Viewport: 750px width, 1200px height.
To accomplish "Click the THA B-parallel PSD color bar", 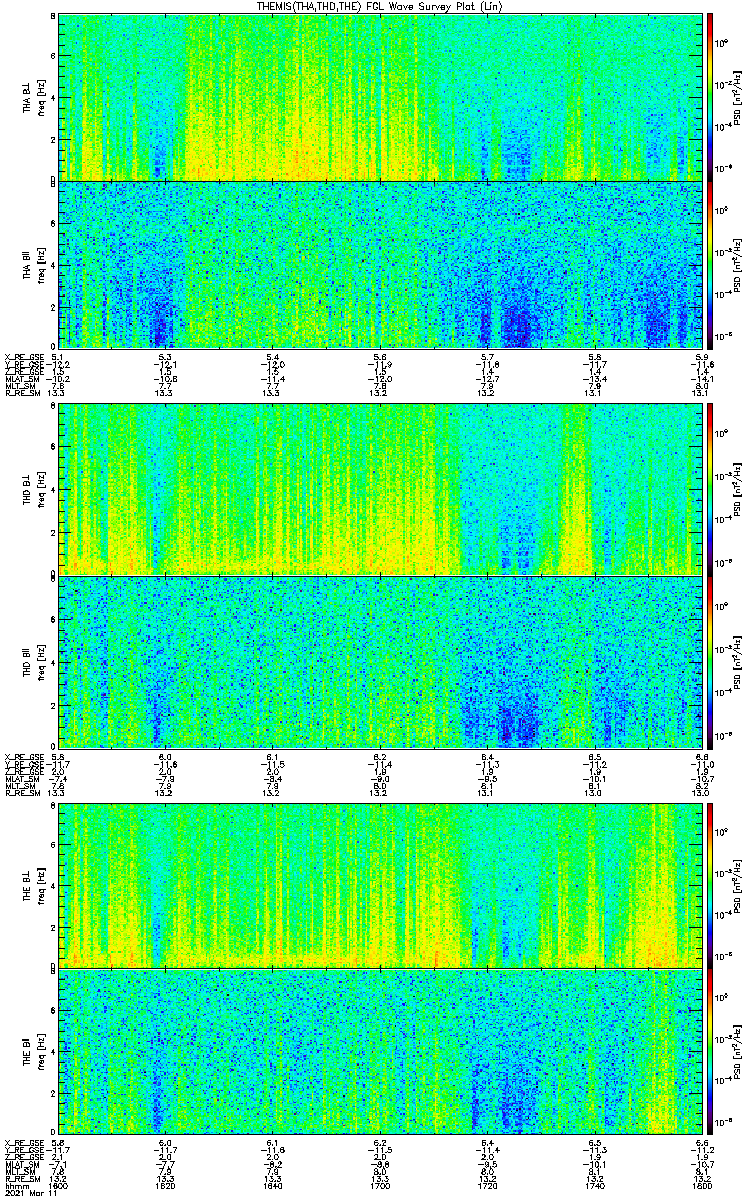I will pos(710,264).
